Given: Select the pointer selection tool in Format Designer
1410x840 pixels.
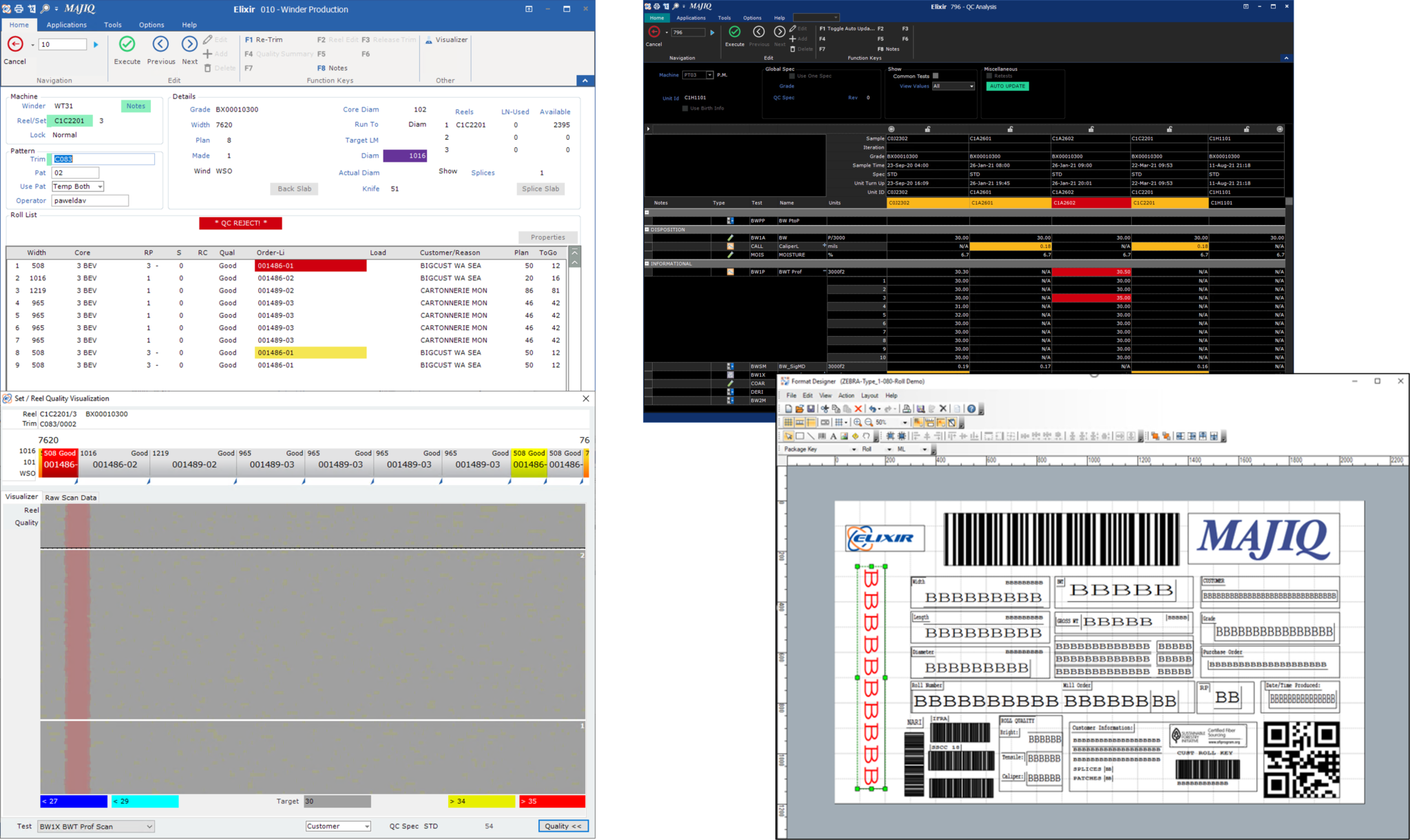Looking at the screenshot, I should point(789,437).
